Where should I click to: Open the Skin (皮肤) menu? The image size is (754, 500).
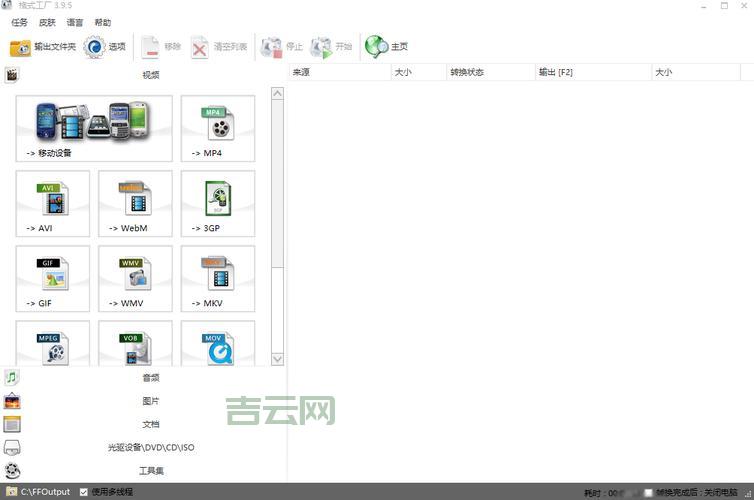47,23
